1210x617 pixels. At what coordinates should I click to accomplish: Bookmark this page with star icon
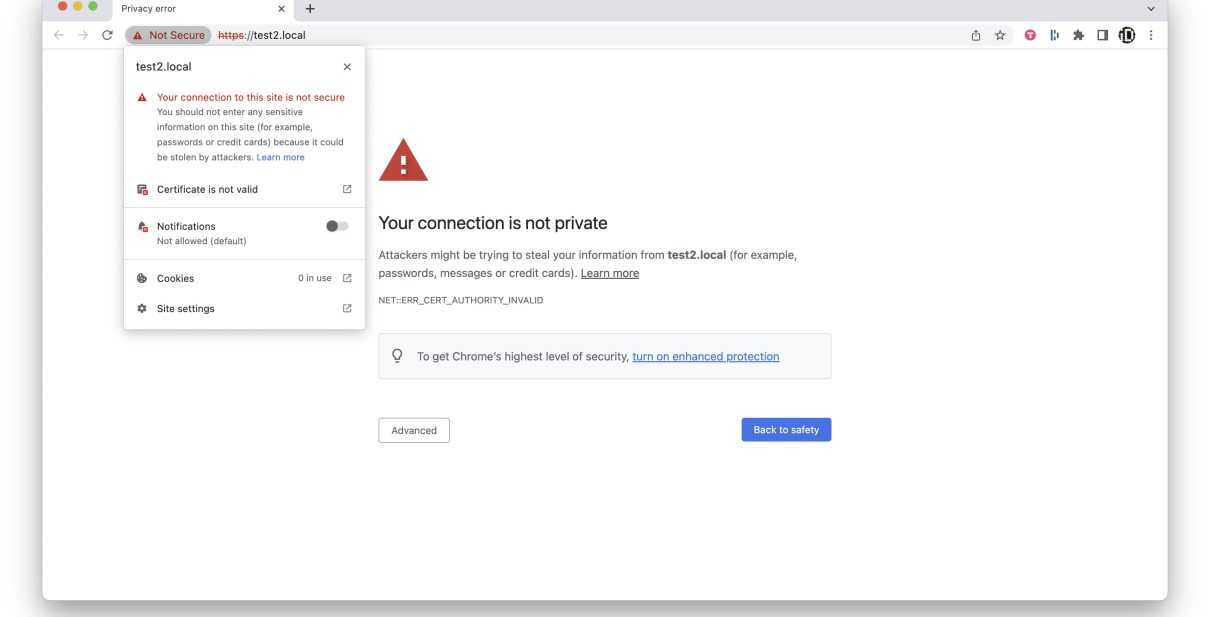(x=999, y=35)
